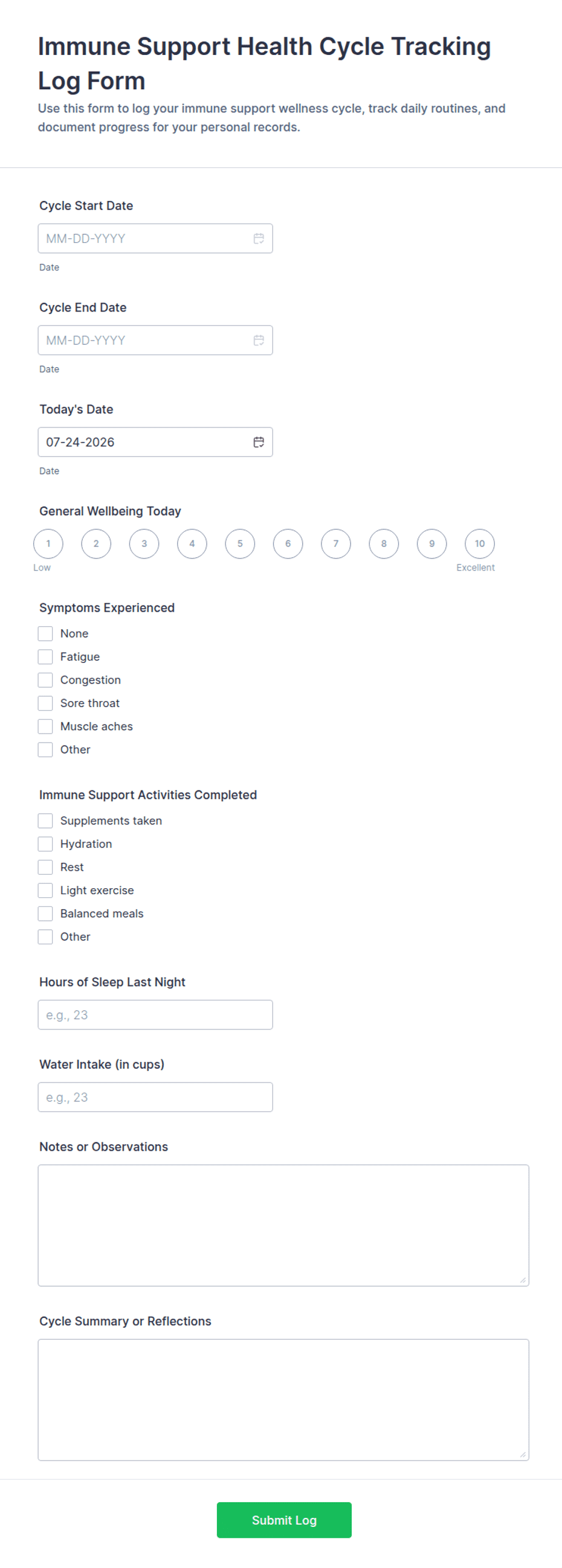
Task: Check the Fatigue symptom box
Action: coord(45,657)
